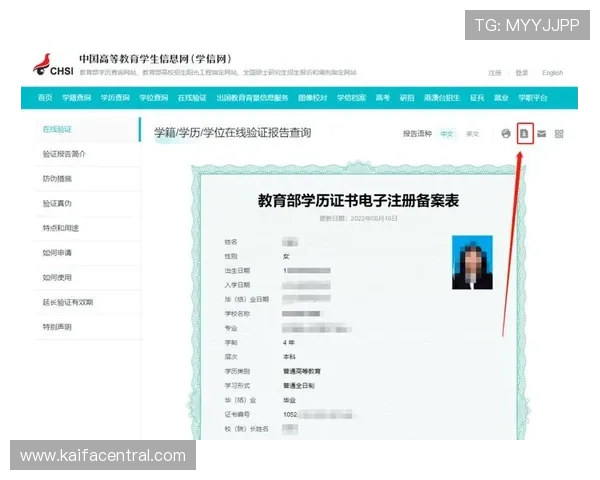Click the heading 学籍/学历/学位在线验证报告查询
Viewport: 600px width, 480px height.
point(232,133)
